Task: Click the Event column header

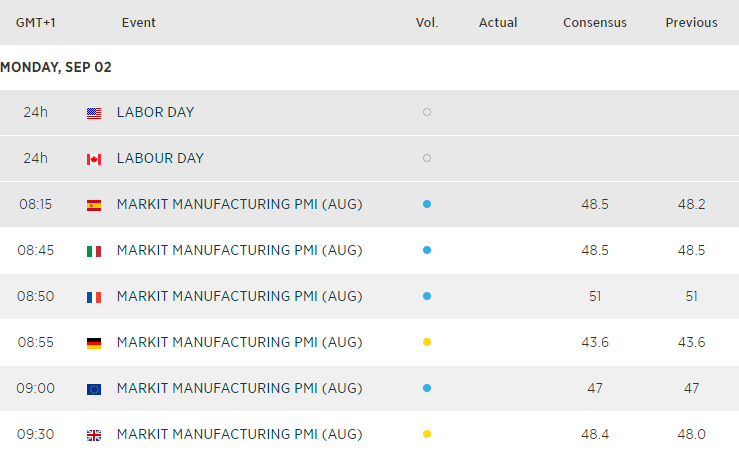Action: (138, 22)
